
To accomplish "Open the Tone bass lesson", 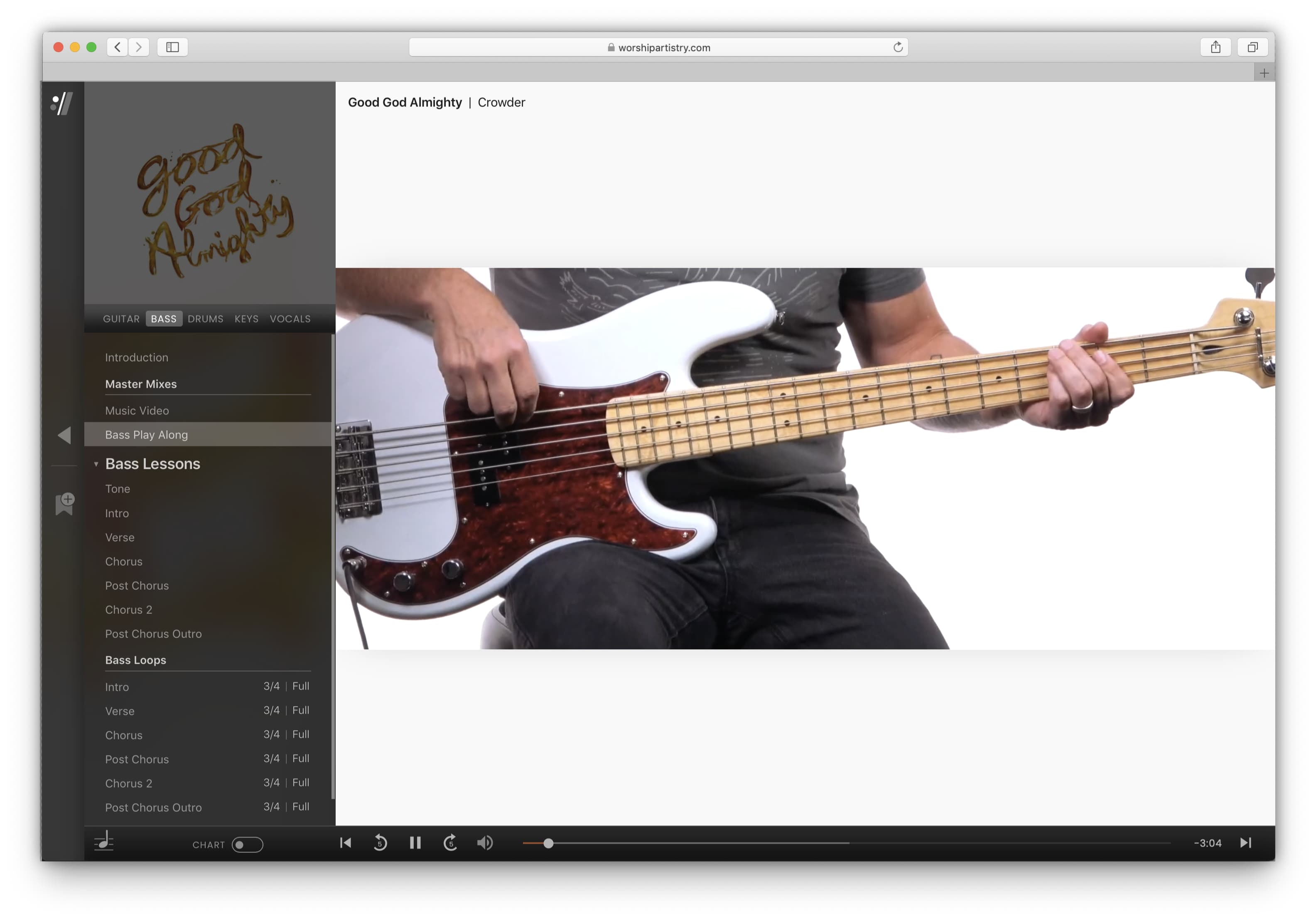I will click(118, 489).
